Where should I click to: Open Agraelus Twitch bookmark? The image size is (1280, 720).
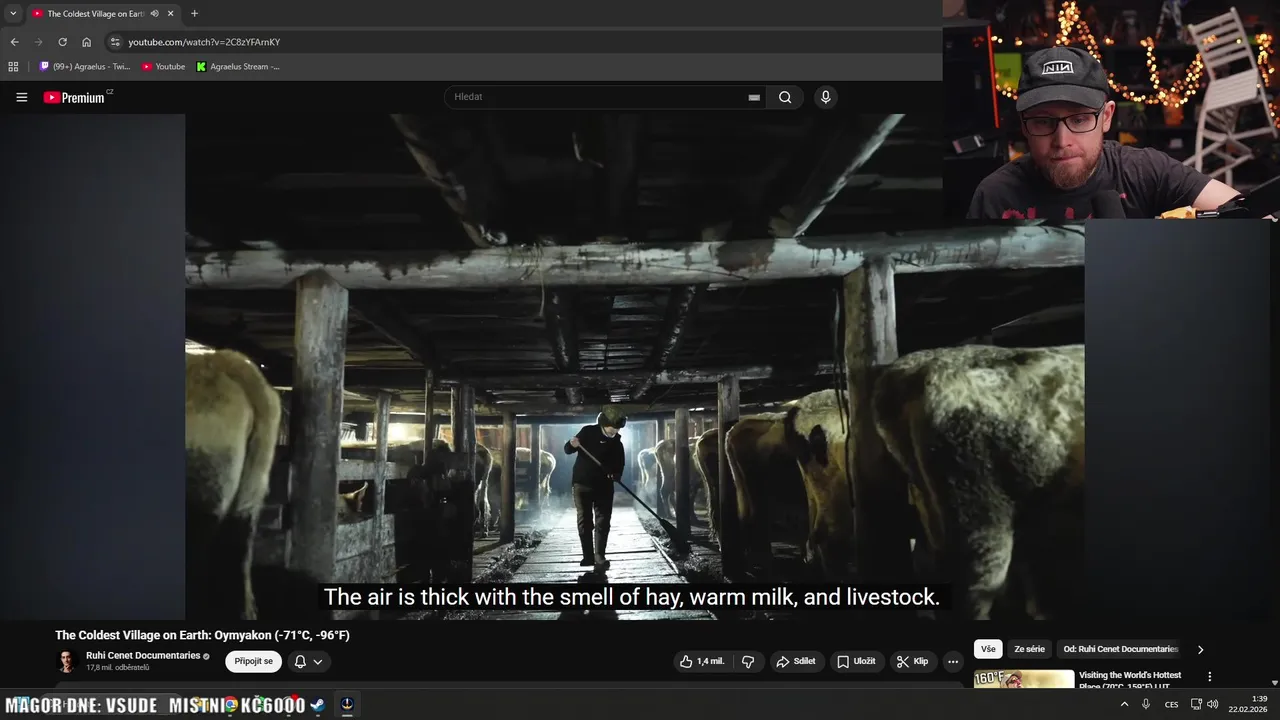84,67
